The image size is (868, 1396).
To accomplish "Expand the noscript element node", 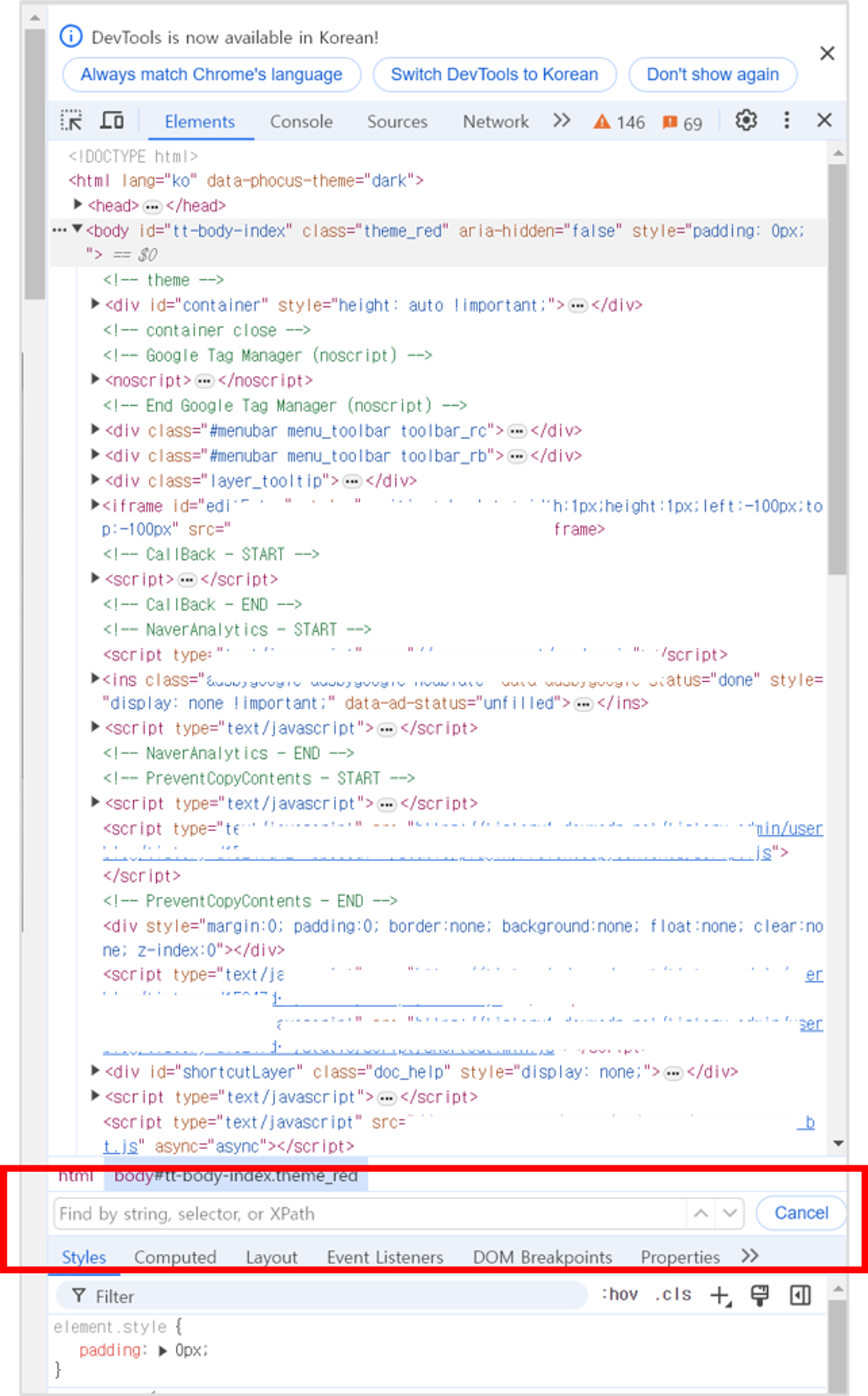I will [95, 379].
